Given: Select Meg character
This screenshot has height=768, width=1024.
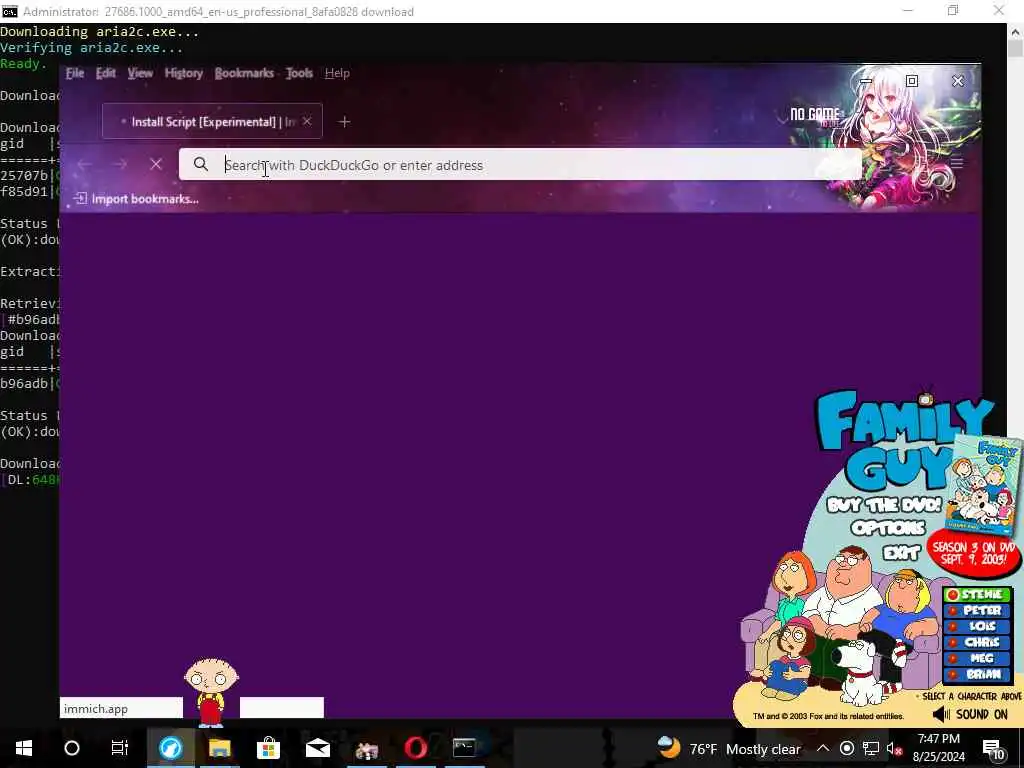Looking at the screenshot, I should (x=976, y=658).
